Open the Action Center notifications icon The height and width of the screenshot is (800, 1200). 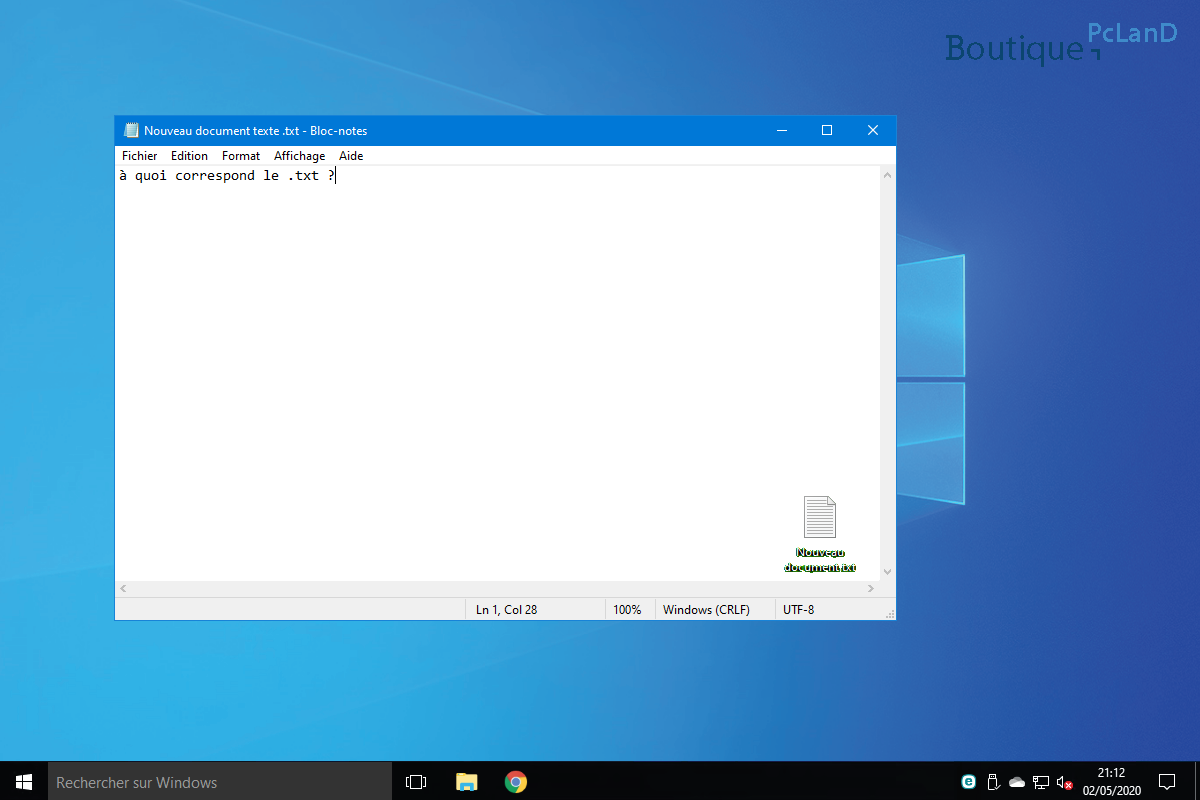[x=1167, y=781]
